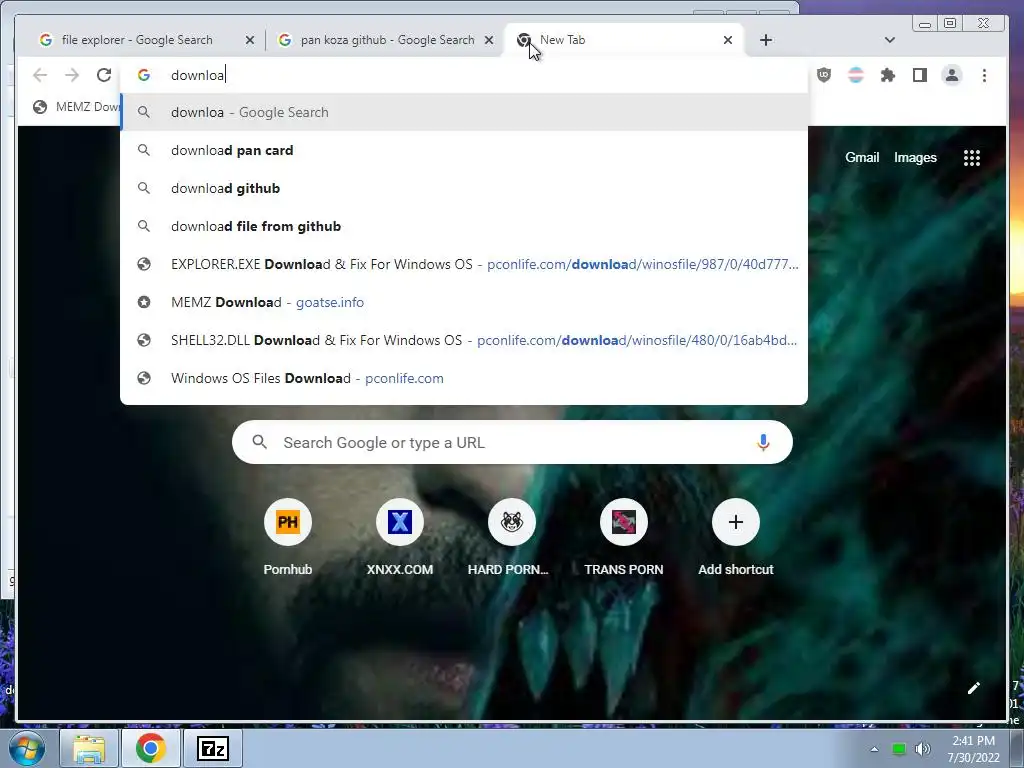Reload the page with the refresh icon
The width and height of the screenshot is (1024, 768).
click(x=104, y=75)
